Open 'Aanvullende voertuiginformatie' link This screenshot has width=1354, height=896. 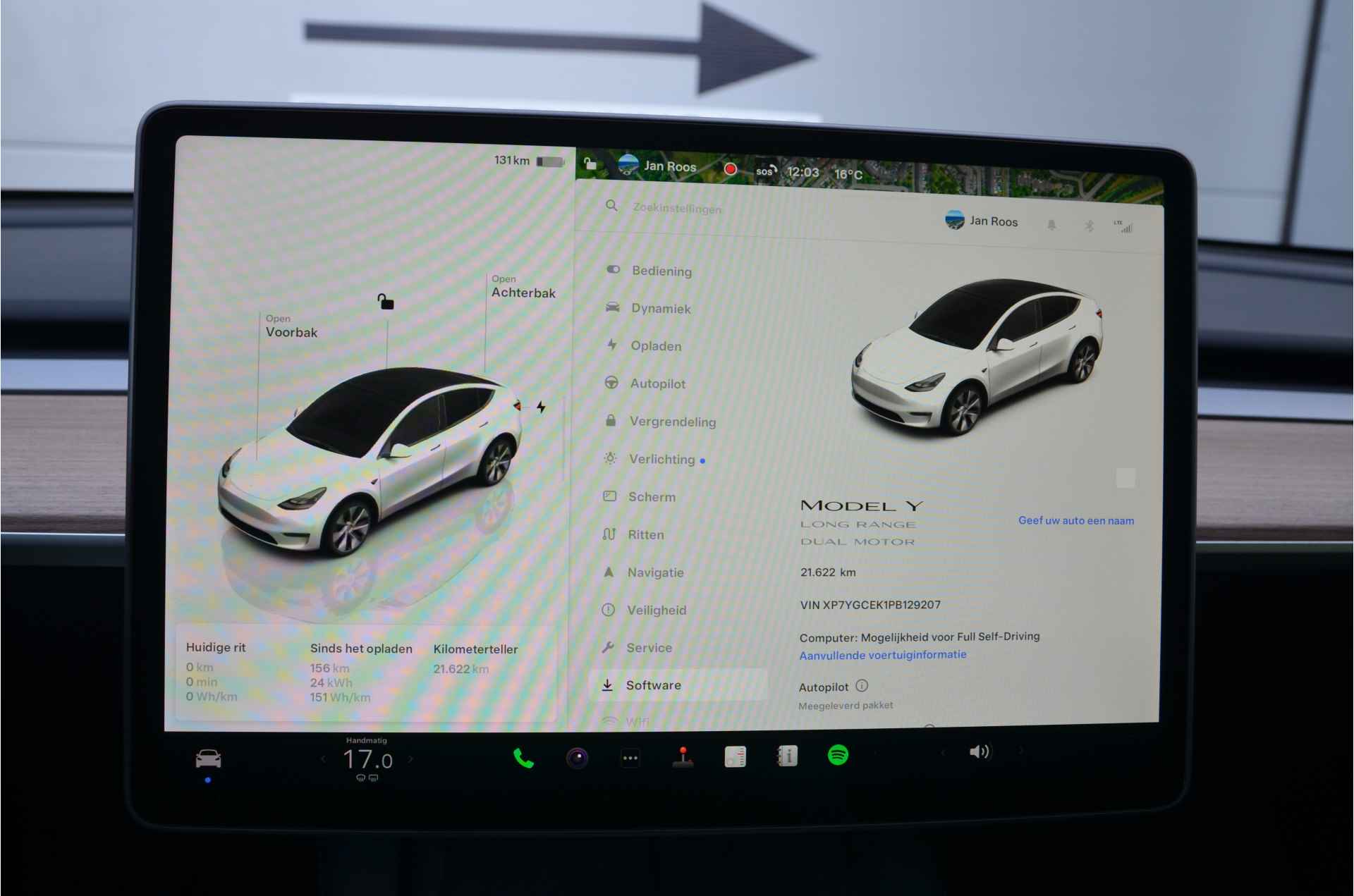pos(883,655)
